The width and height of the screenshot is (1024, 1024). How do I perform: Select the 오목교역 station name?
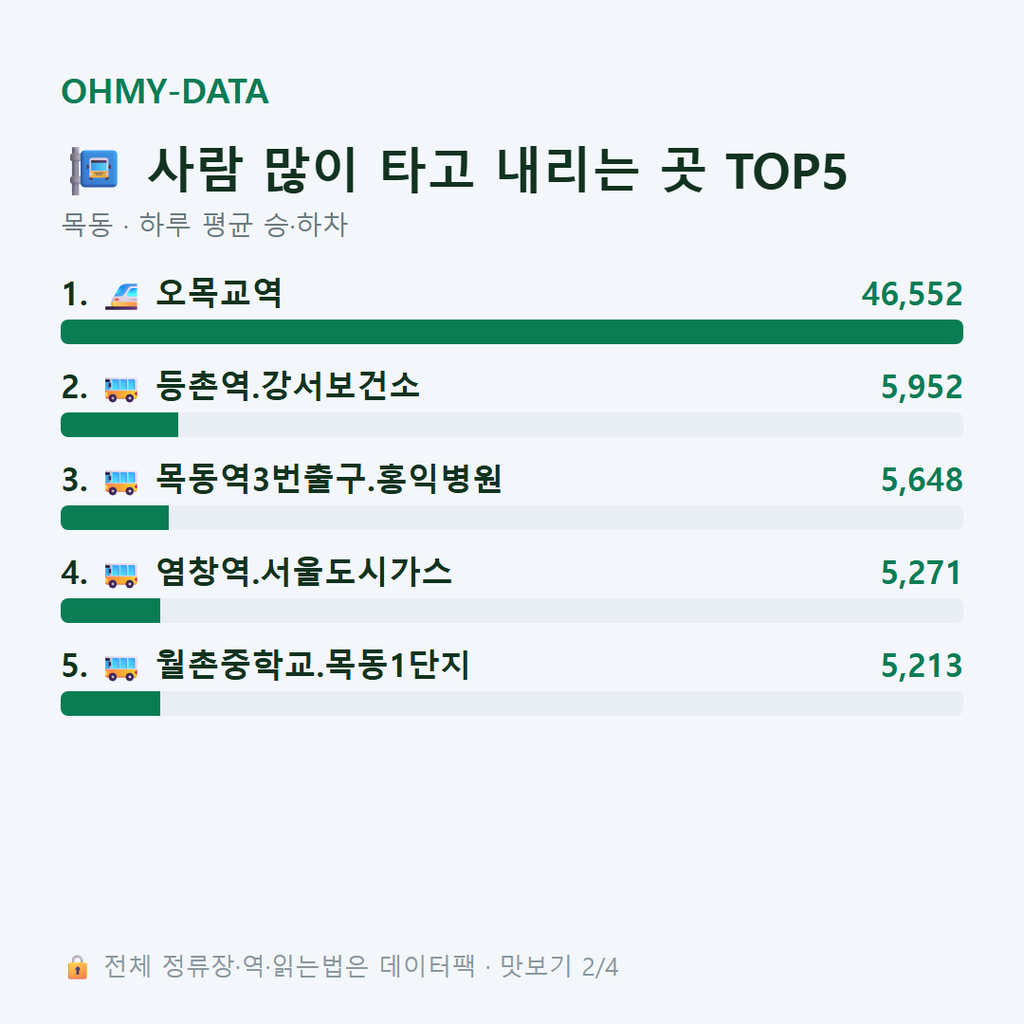(219, 293)
